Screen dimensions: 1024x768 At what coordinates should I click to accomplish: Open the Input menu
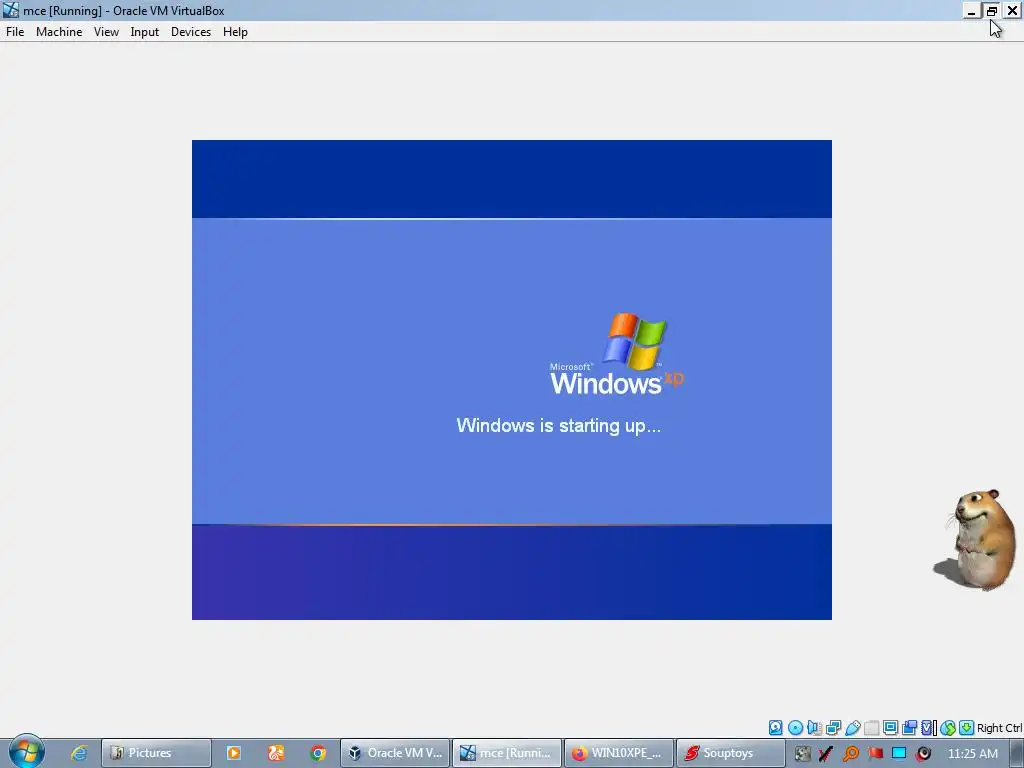[144, 32]
